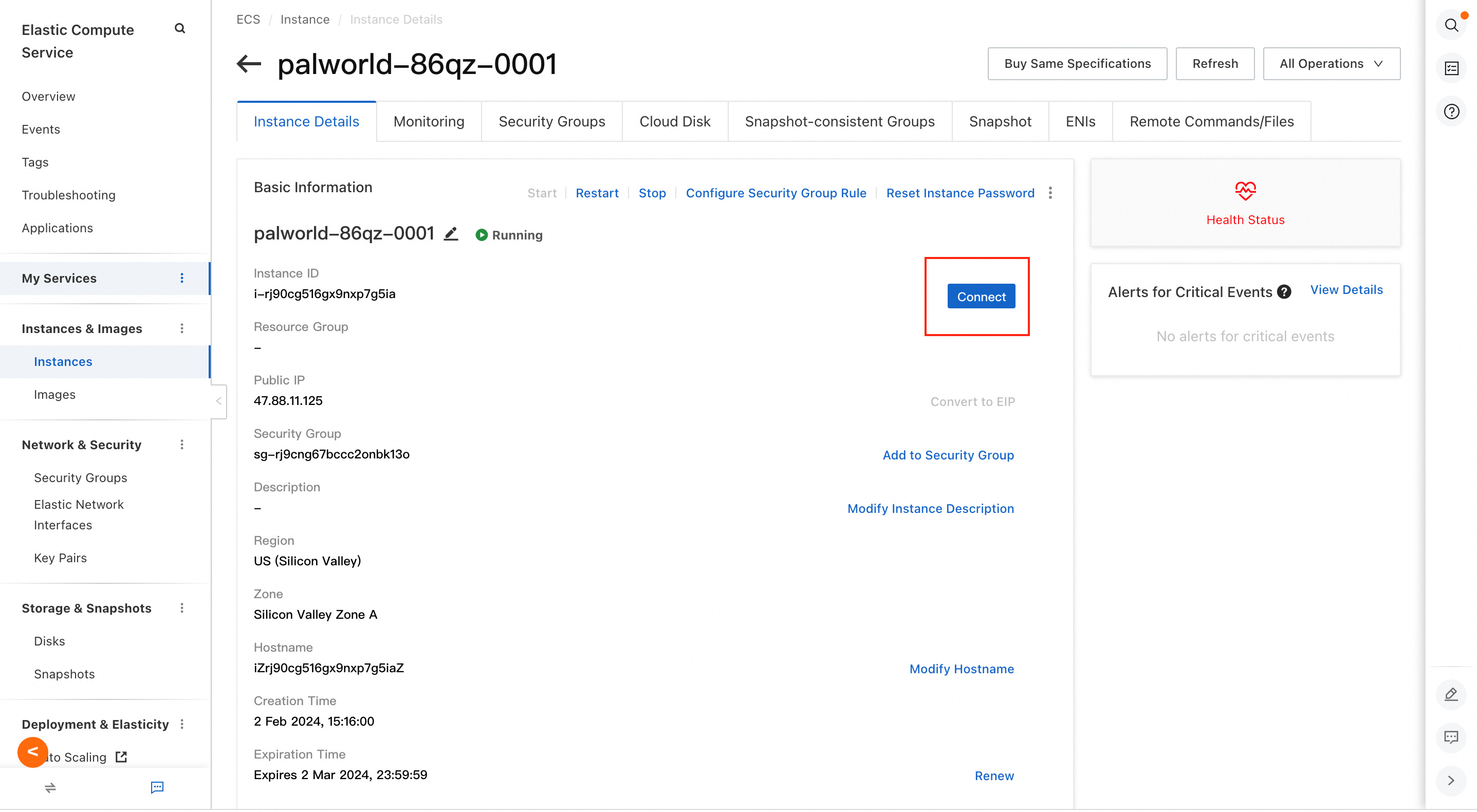Open Applications in the sidebar
Viewport: 1477px width, 812px height.
click(x=58, y=228)
